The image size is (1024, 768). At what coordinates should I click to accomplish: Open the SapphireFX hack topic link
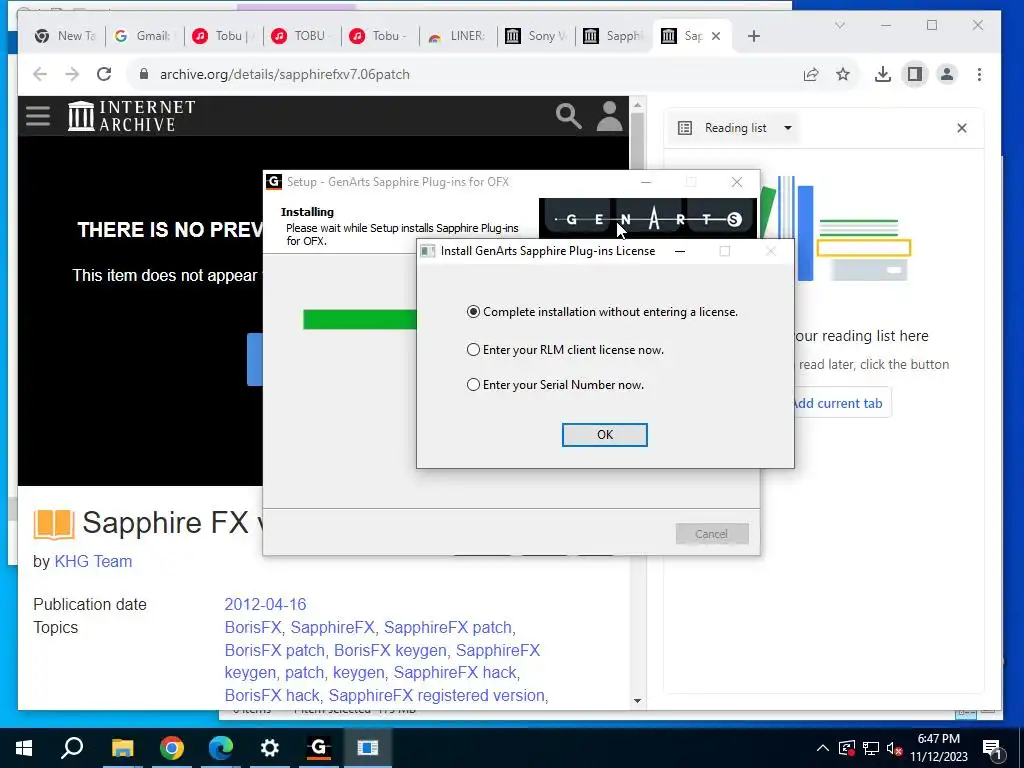455,673
